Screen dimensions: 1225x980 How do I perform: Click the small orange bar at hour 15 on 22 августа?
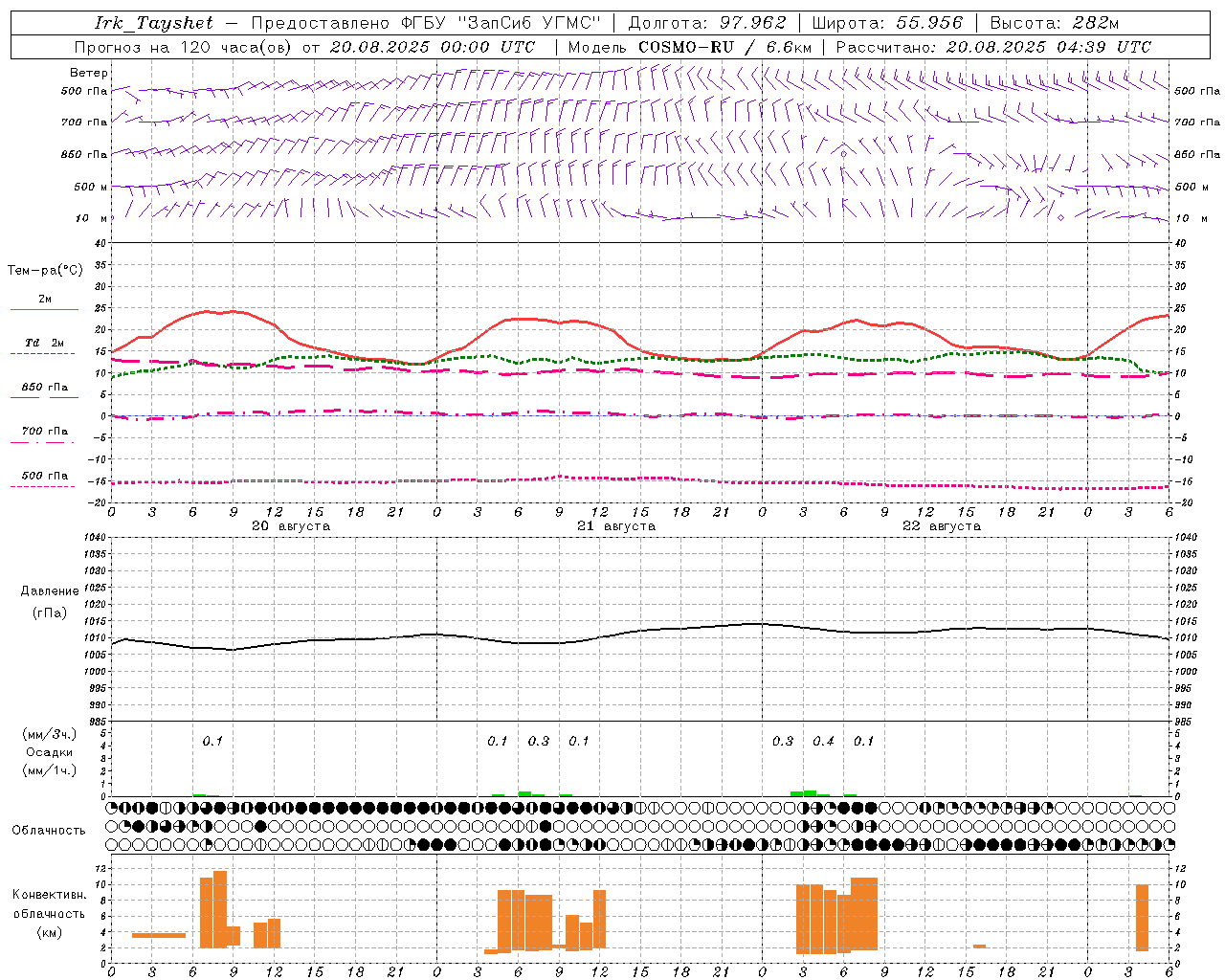pos(979,947)
